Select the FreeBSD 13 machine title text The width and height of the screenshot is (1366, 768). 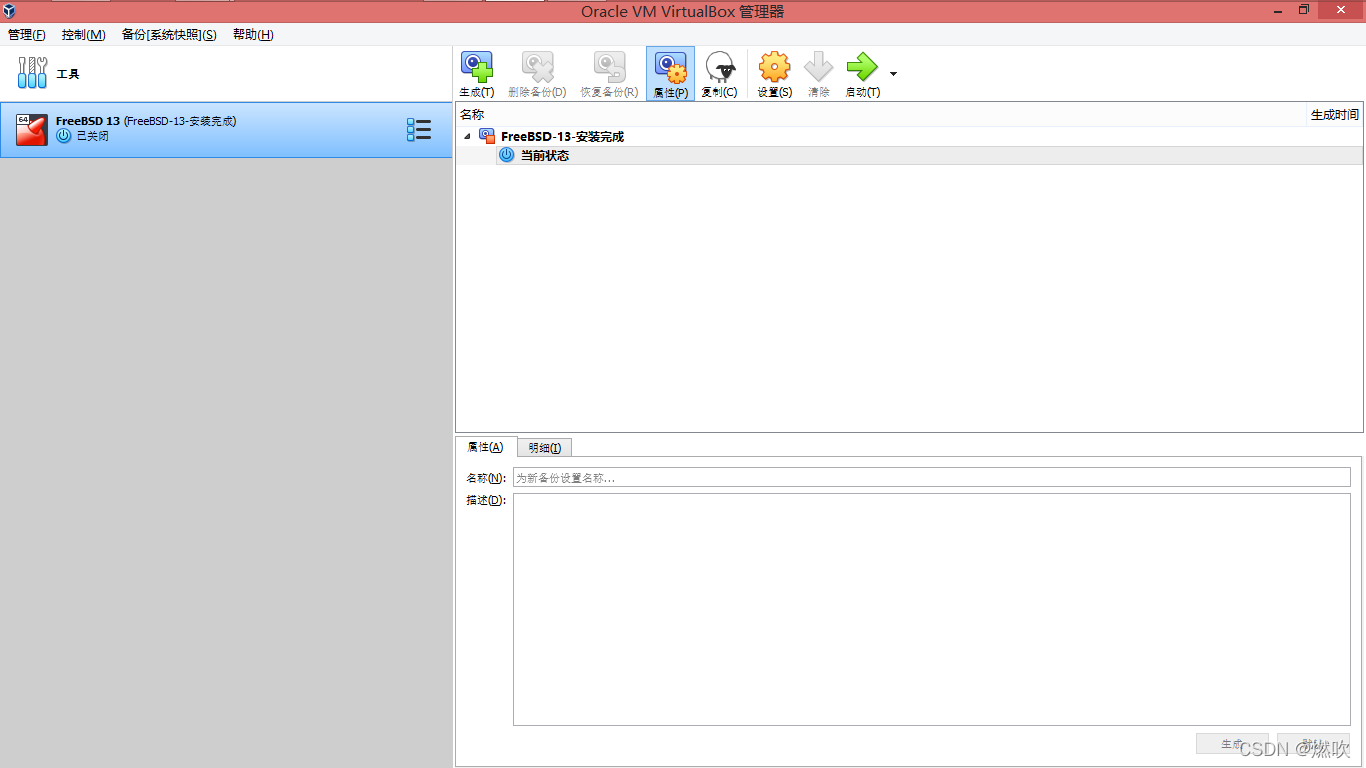click(88, 121)
